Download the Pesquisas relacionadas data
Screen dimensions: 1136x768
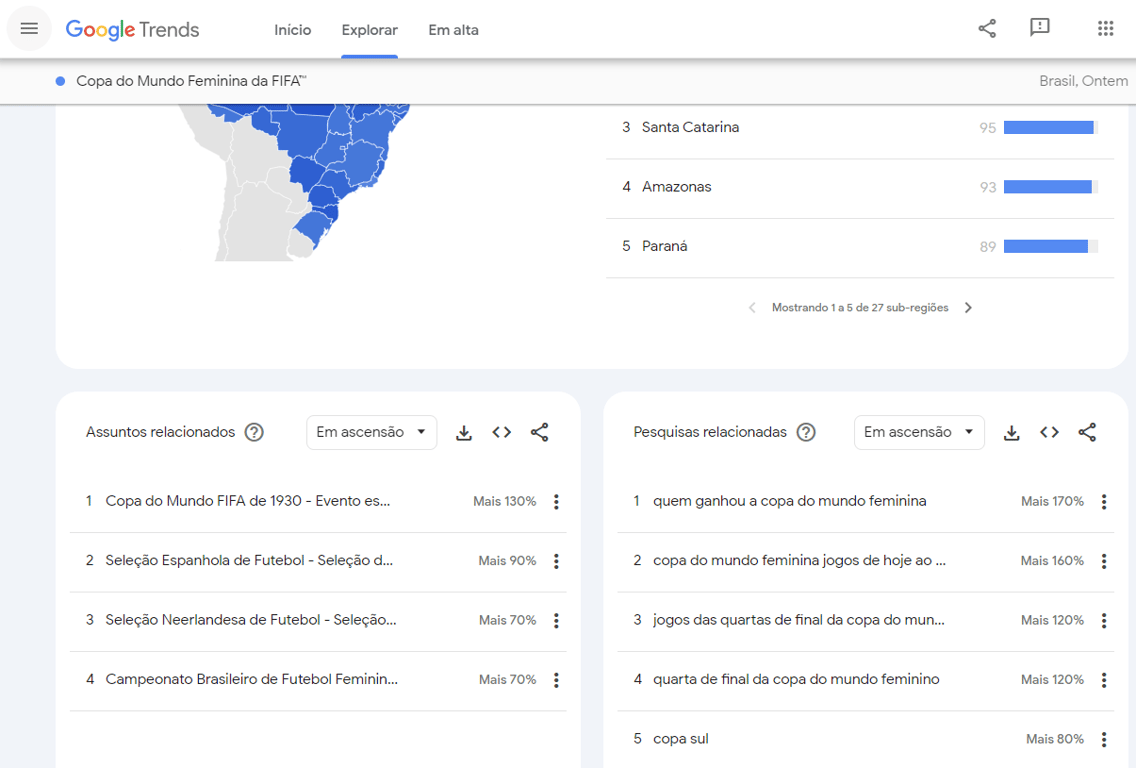click(x=1011, y=432)
